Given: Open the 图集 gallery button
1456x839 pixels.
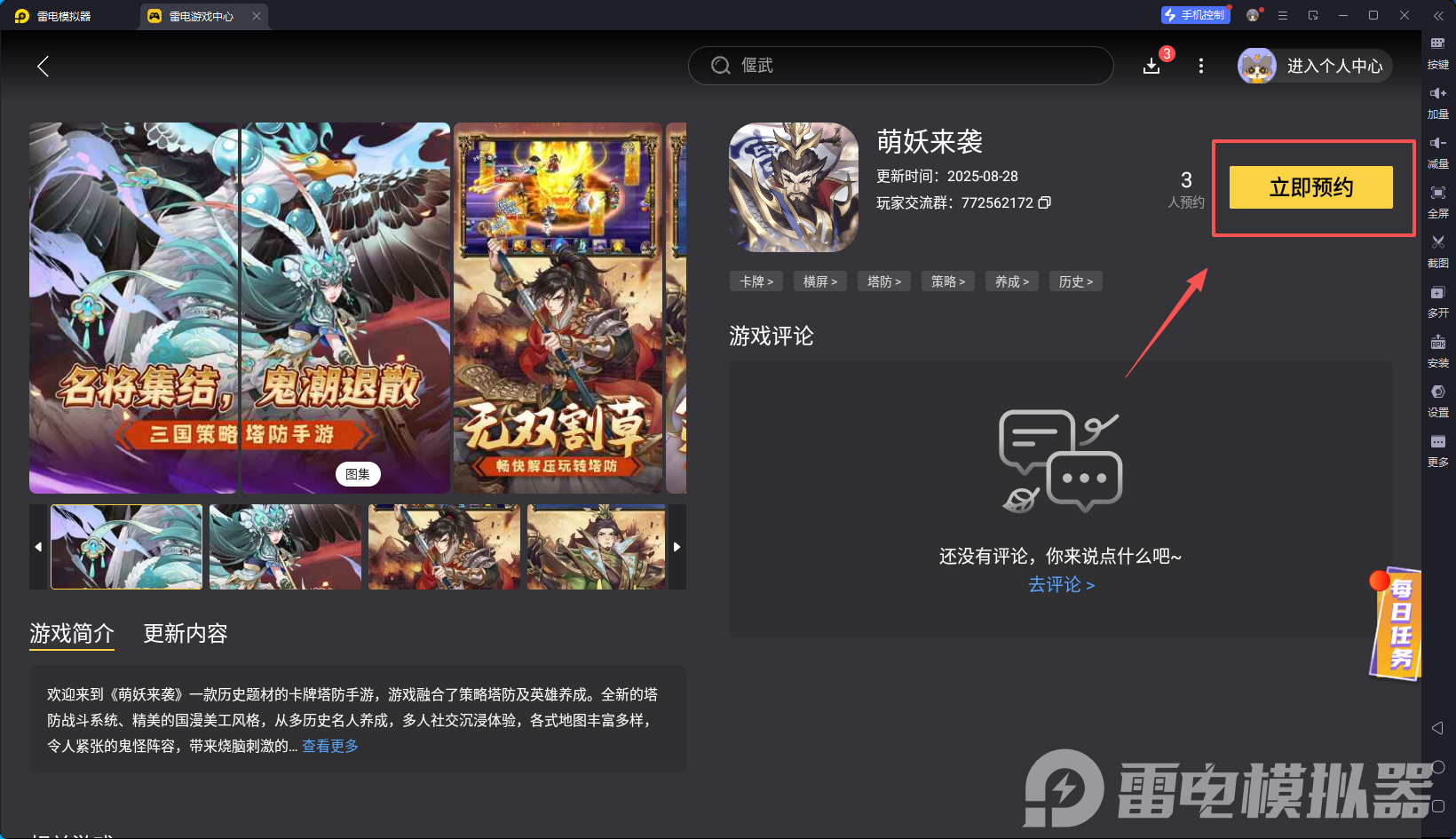Looking at the screenshot, I should (358, 474).
